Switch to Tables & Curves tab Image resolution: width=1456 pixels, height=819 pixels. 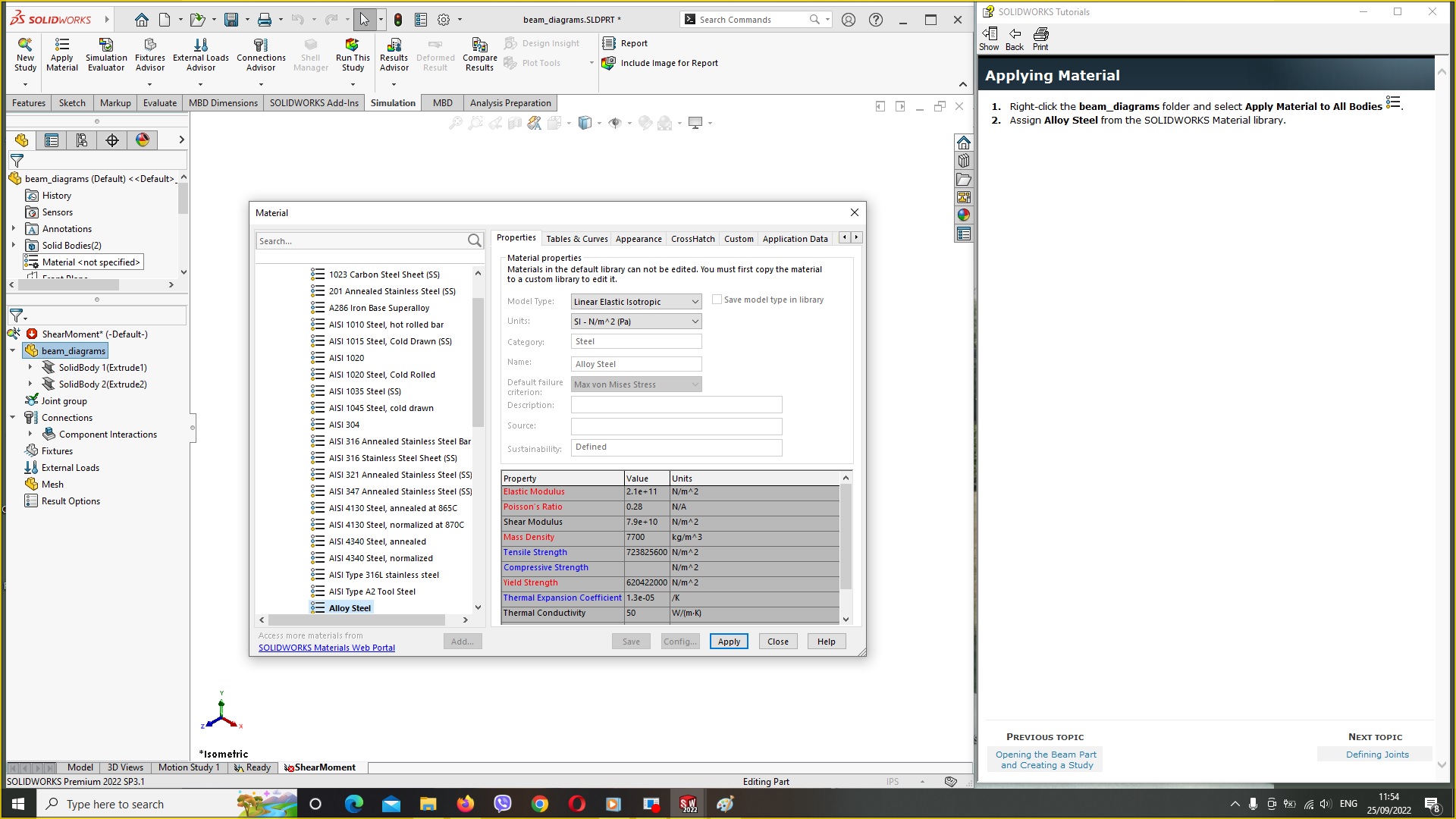coord(576,239)
